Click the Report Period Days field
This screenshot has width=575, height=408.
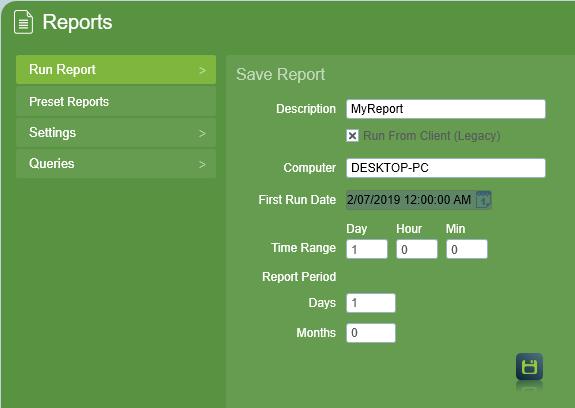pos(371,303)
